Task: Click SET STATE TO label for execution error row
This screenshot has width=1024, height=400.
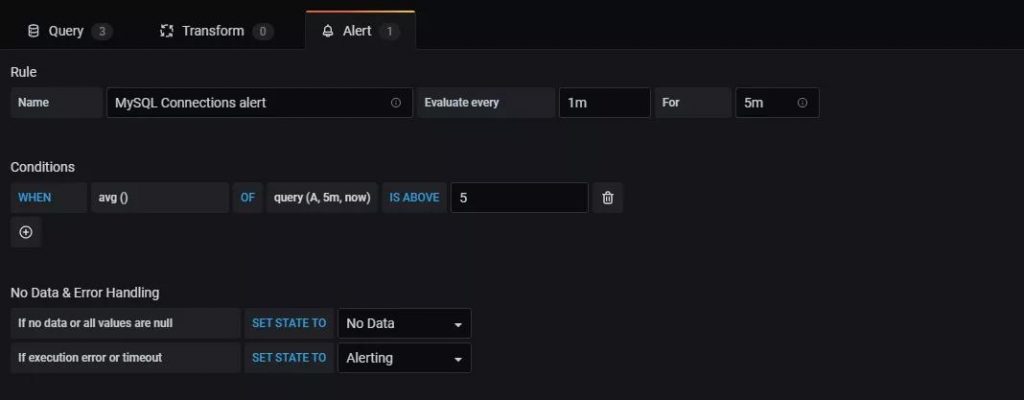Action: [x=289, y=358]
